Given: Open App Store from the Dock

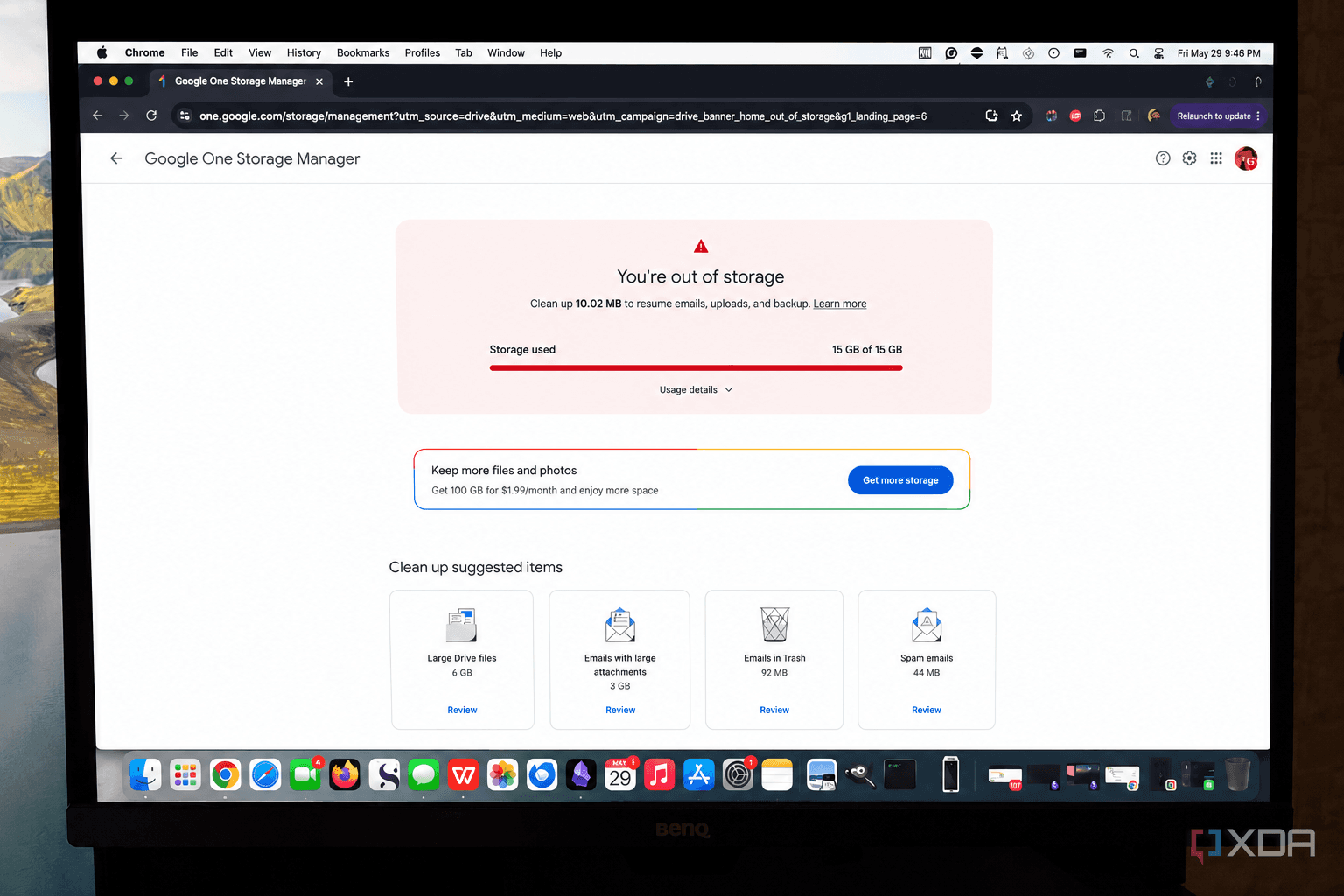Looking at the screenshot, I should [699, 774].
